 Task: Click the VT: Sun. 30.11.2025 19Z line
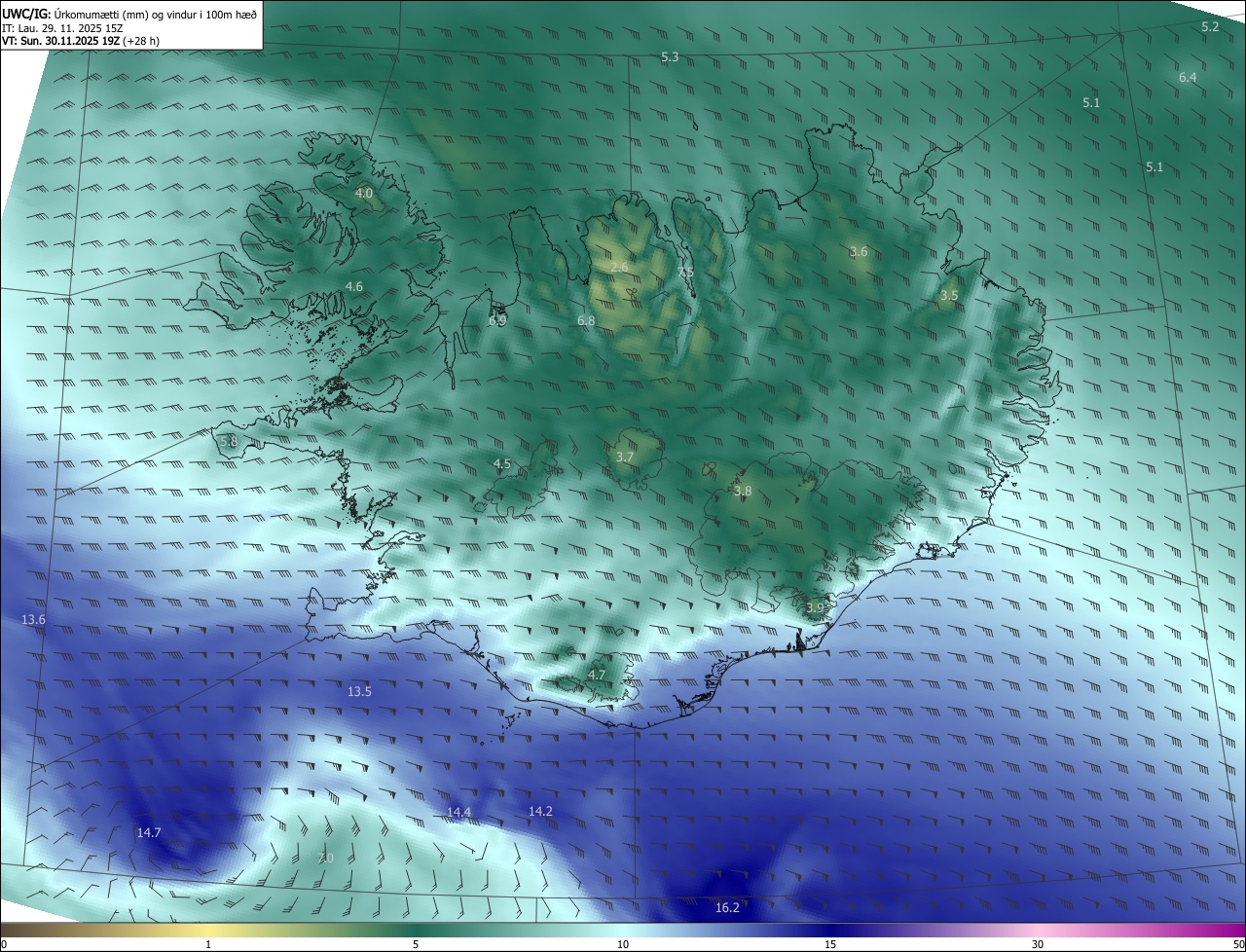(x=81, y=41)
